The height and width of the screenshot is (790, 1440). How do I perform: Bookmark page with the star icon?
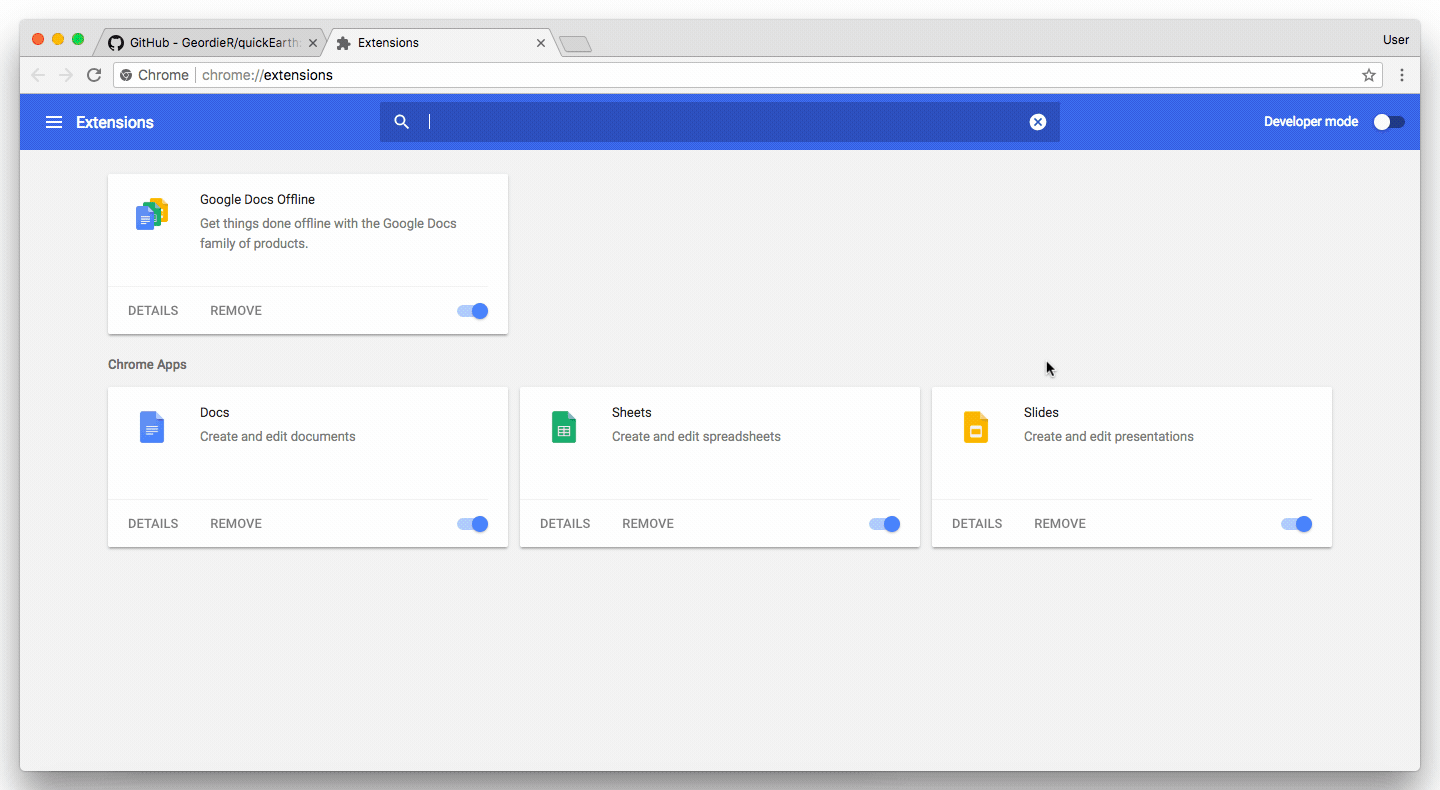pyautogui.click(x=1369, y=75)
